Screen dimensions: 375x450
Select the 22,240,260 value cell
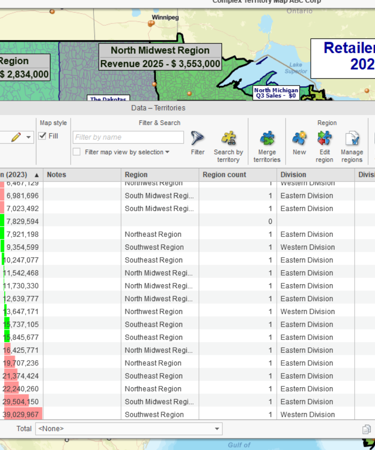21,389
